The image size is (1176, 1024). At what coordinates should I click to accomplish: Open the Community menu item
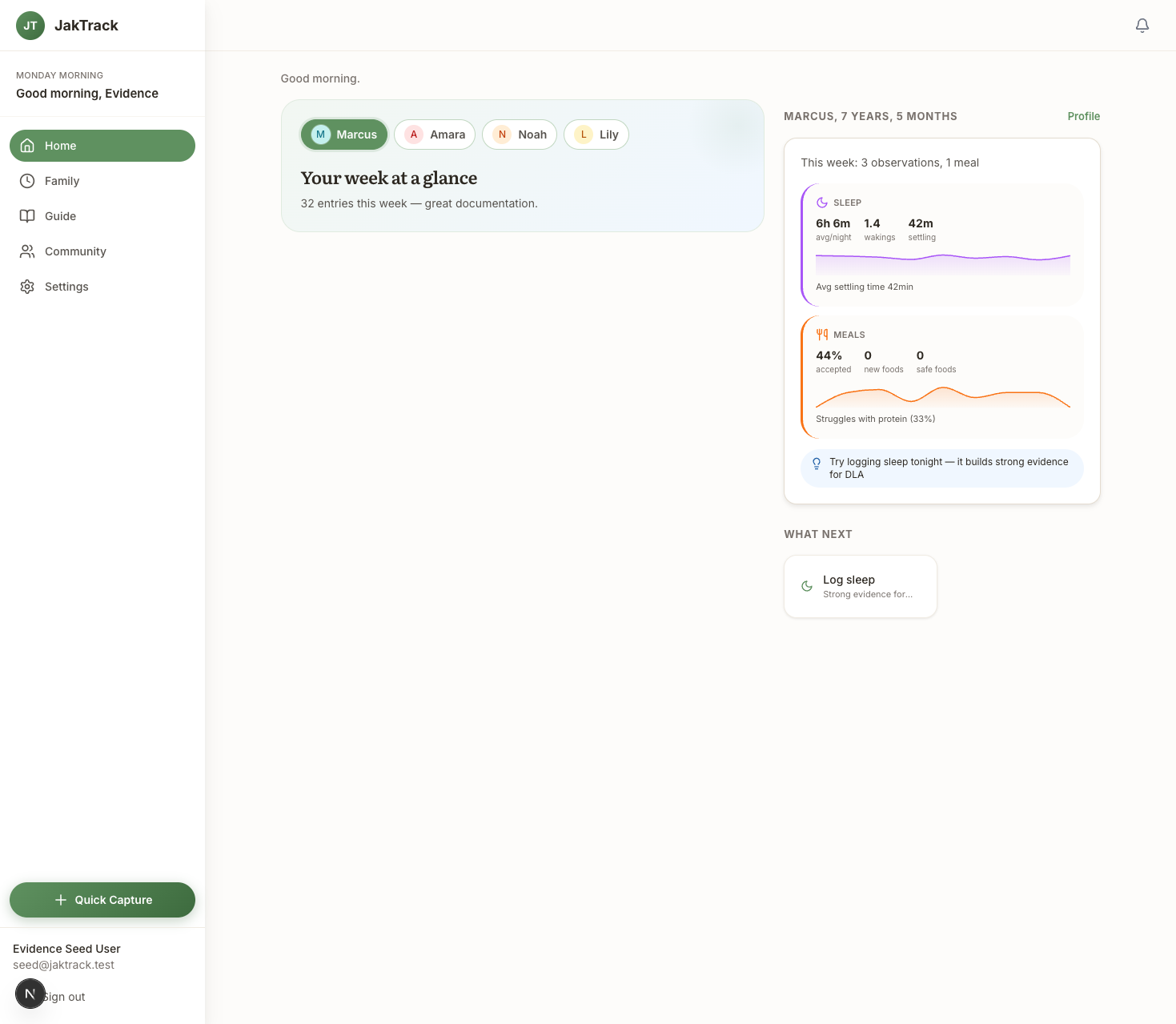(75, 251)
